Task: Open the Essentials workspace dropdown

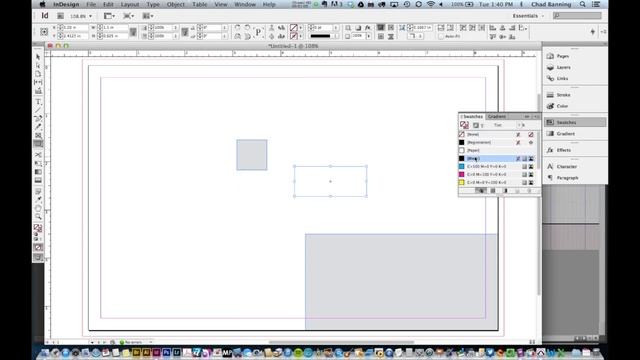Action: tap(528, 16)
